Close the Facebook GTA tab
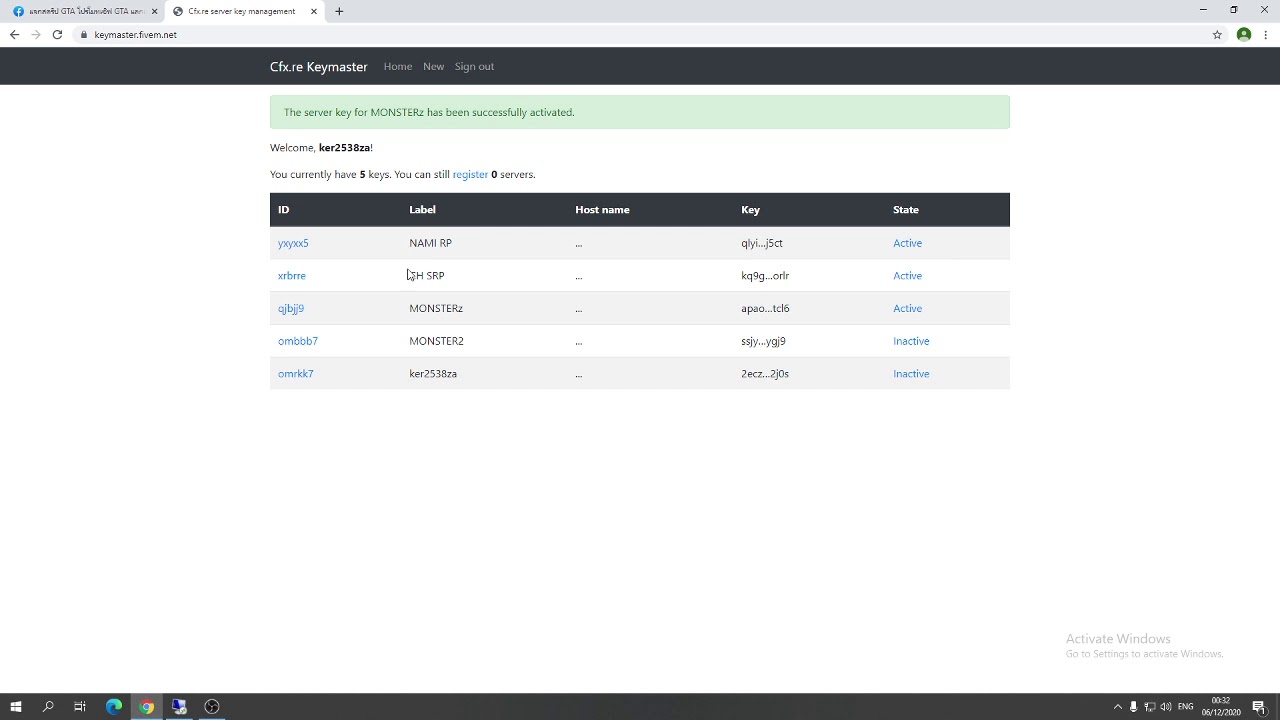 click(154, 11)
